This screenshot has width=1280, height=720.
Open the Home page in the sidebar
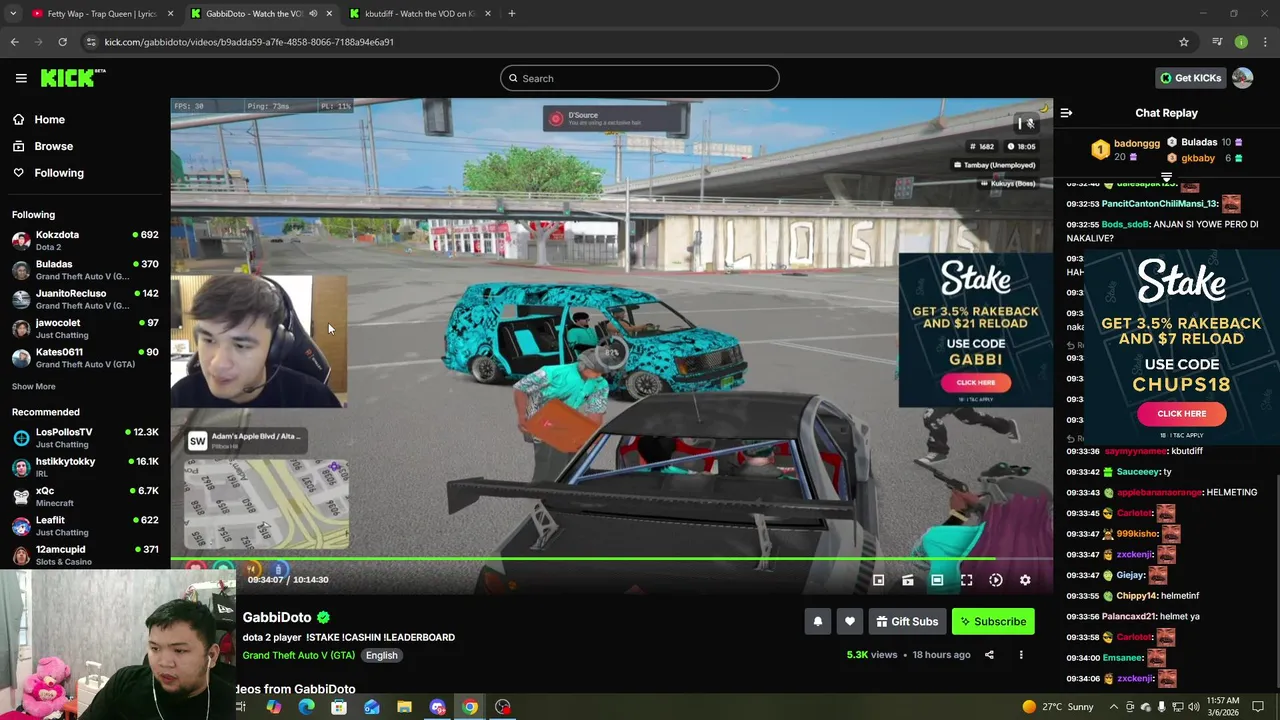point(49,119)
